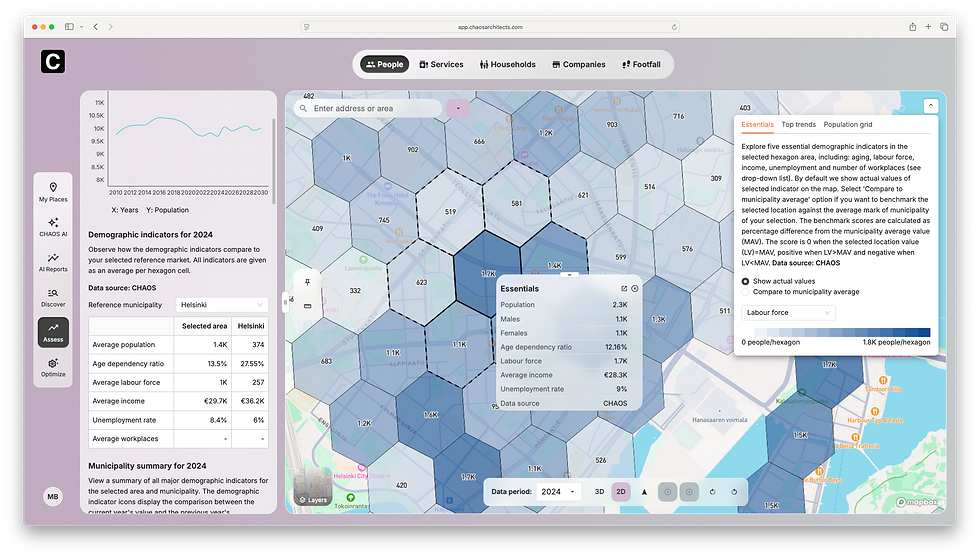980x557 pixels.
Task: Click the Enter address or area field
Action: coord(368,108)
